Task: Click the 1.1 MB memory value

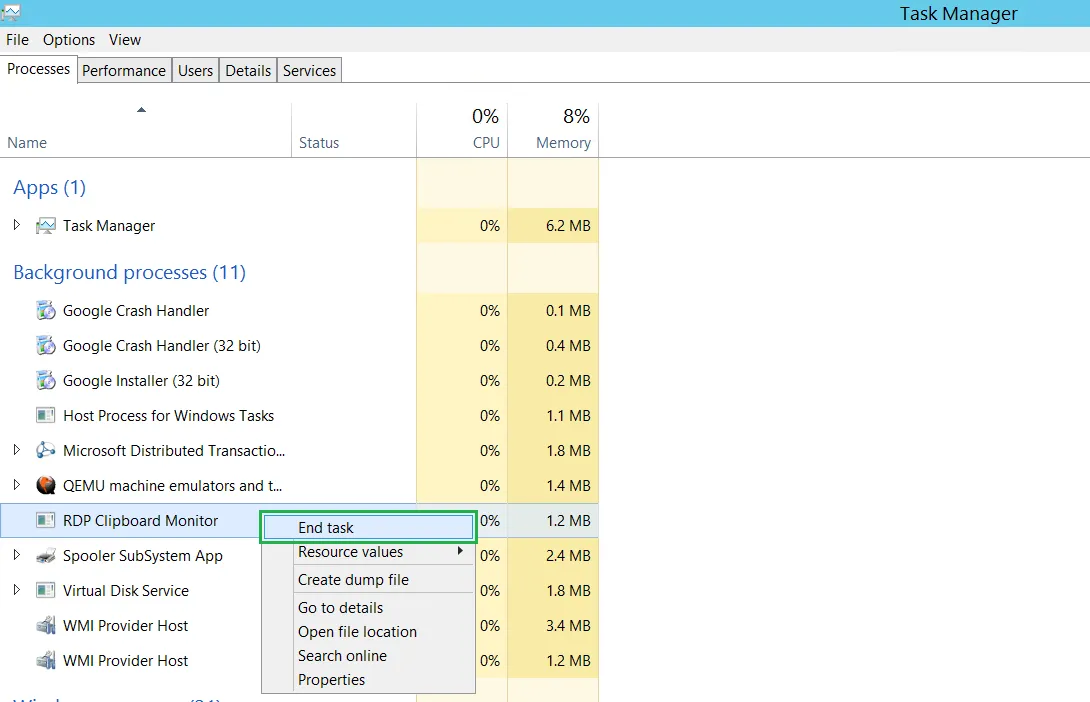Action: coord(568,416)
